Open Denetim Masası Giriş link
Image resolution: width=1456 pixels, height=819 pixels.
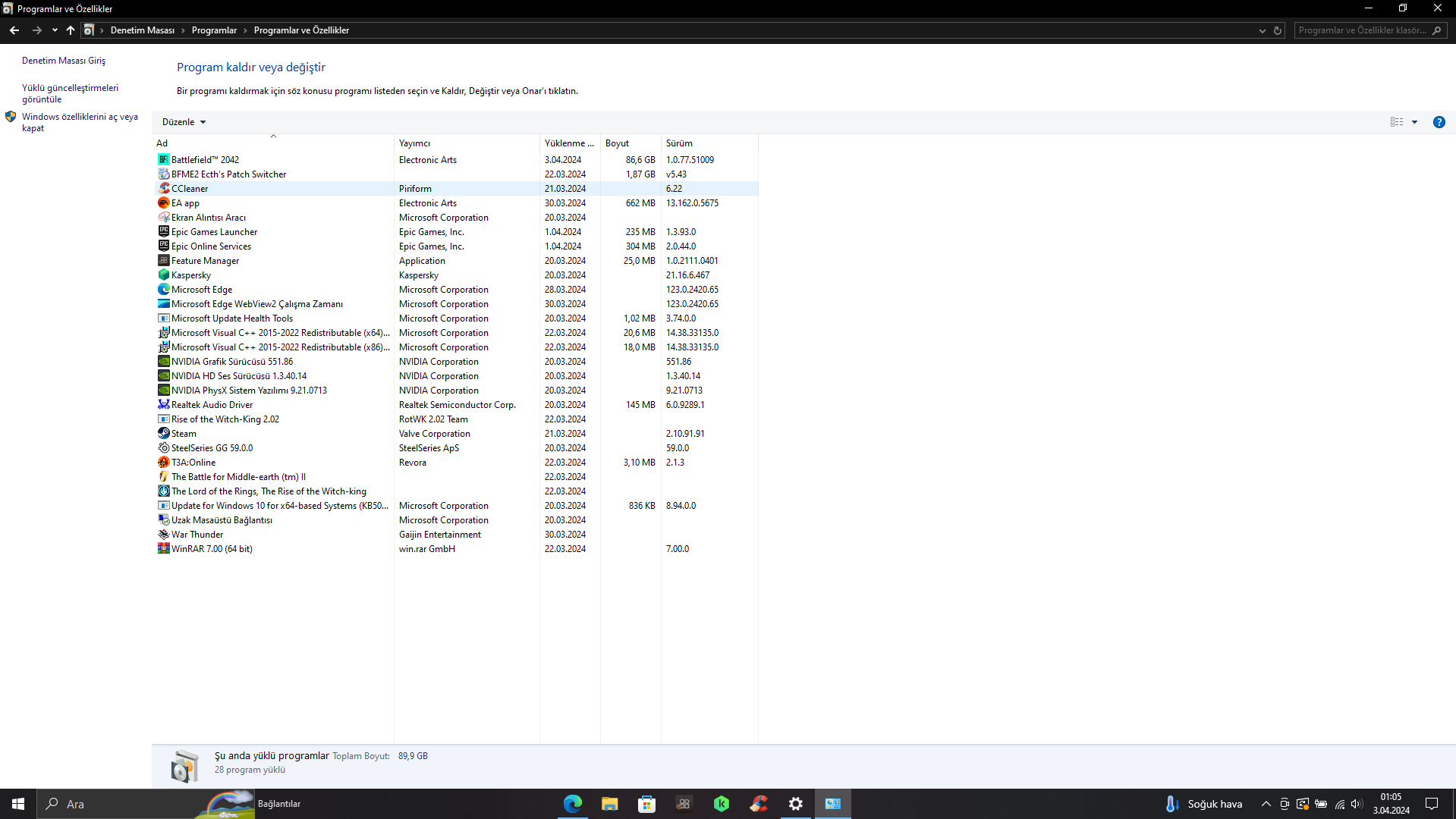pyautogui.click(x=64, y=61)
